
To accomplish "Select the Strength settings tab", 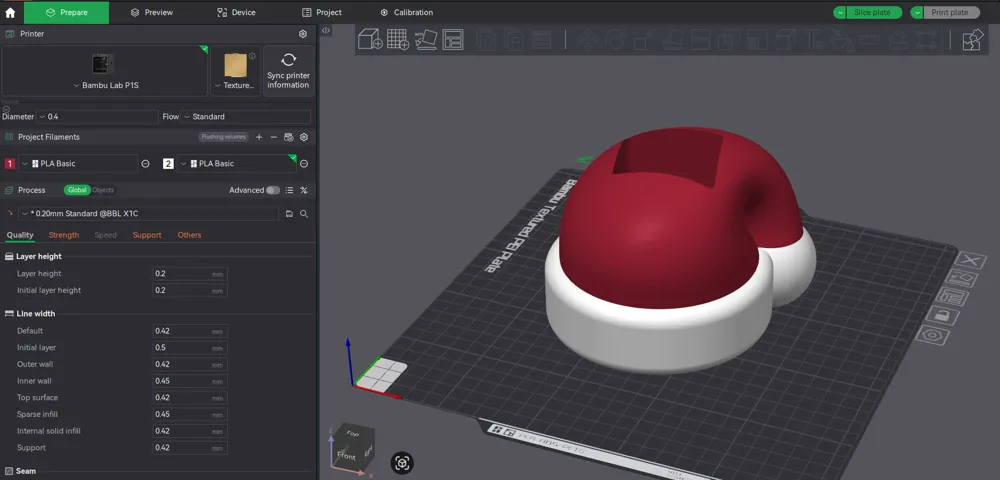I will (64, 235).
